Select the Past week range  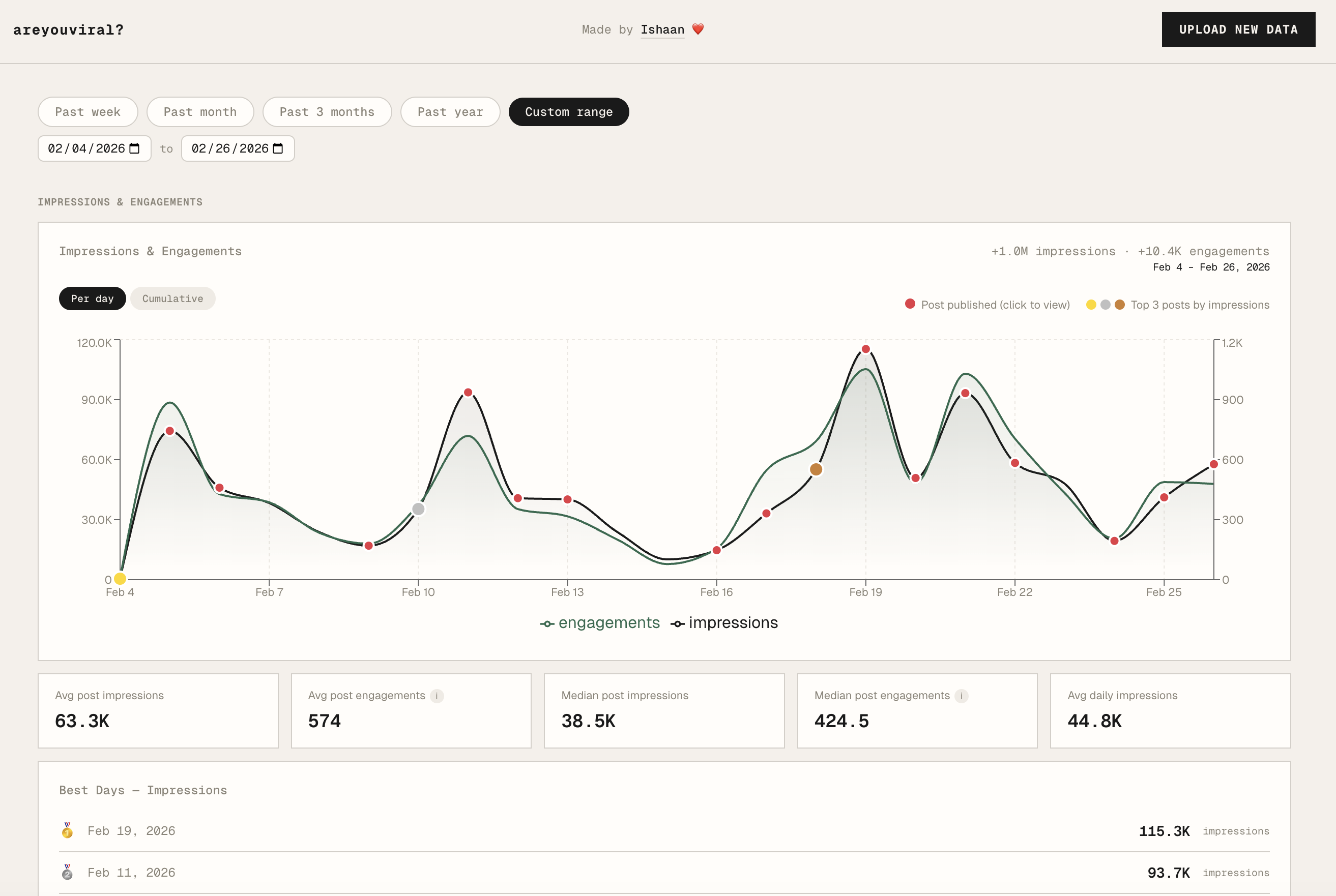(88, 112)
